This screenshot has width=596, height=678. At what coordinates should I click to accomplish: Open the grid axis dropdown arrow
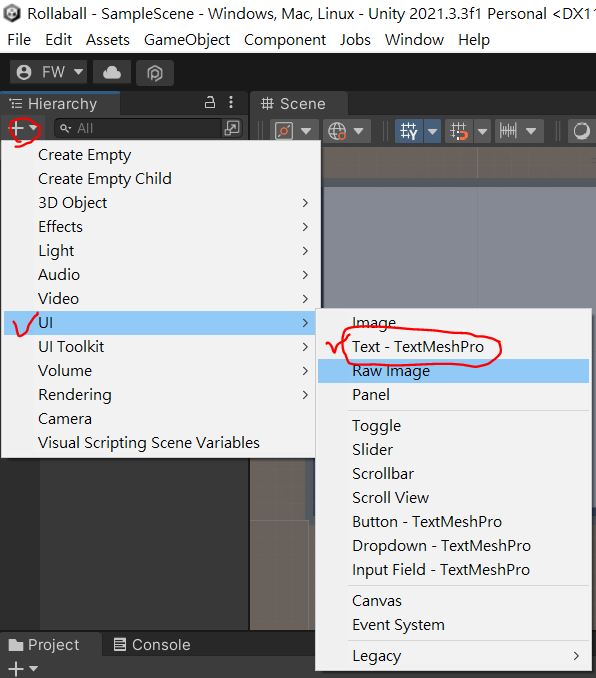tap(432, 131)
